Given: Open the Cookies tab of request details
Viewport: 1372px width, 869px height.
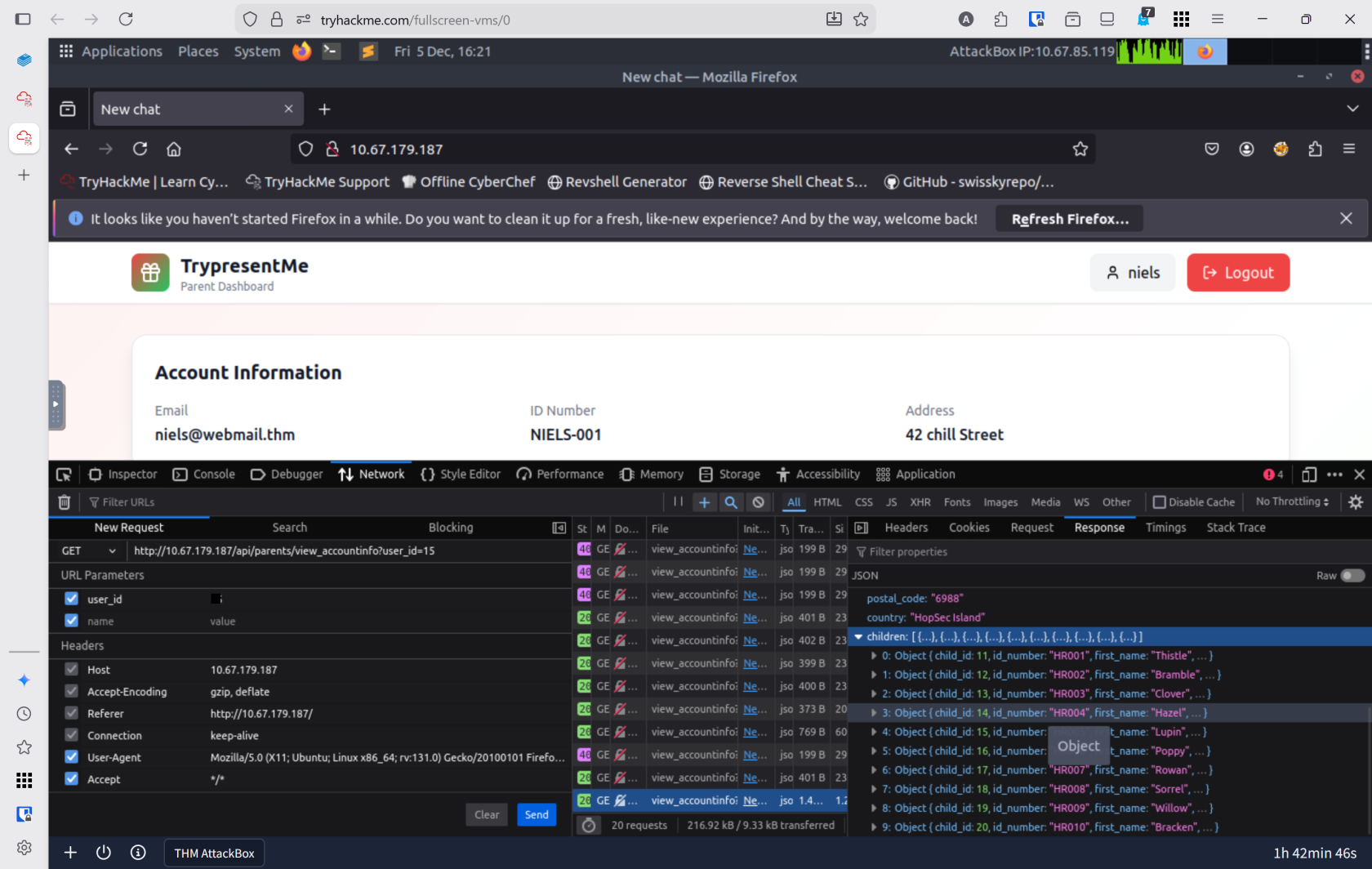Looking at the screenshot, I should coord(969,528).
